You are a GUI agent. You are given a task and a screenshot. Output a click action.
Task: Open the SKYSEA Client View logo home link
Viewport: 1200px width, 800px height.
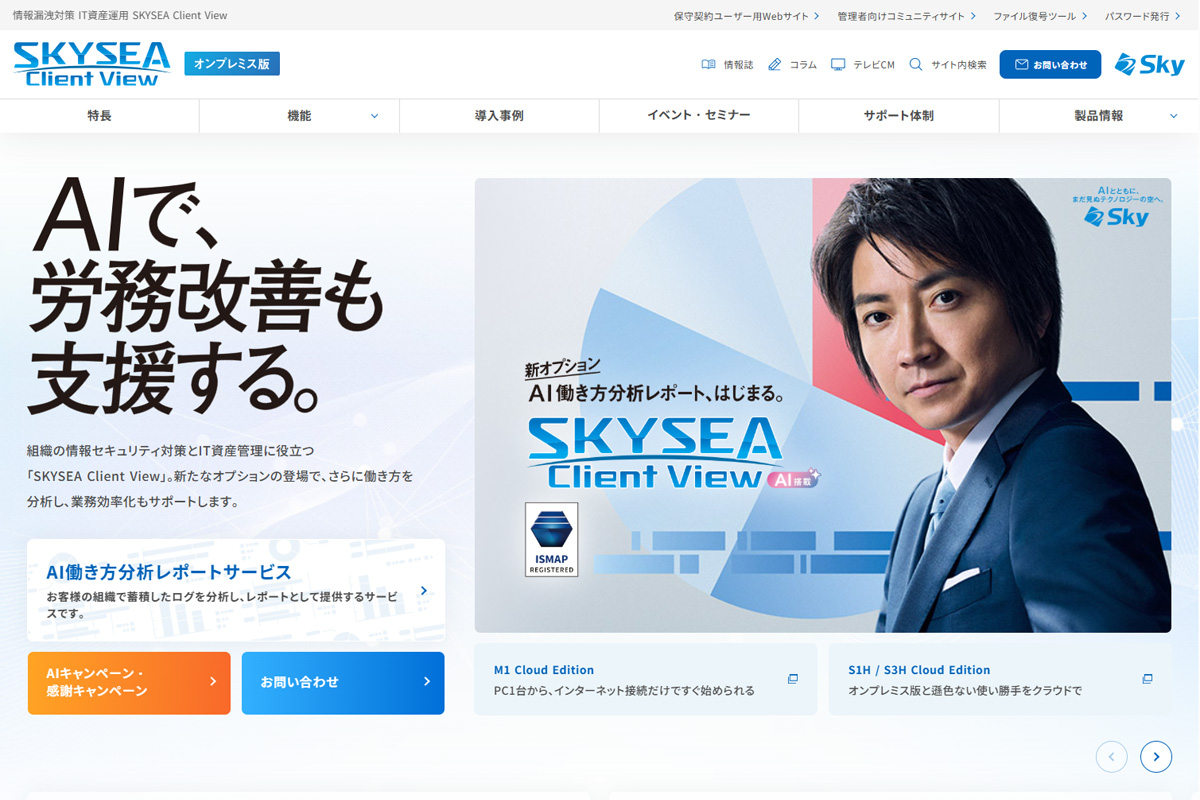click(92, 64)
